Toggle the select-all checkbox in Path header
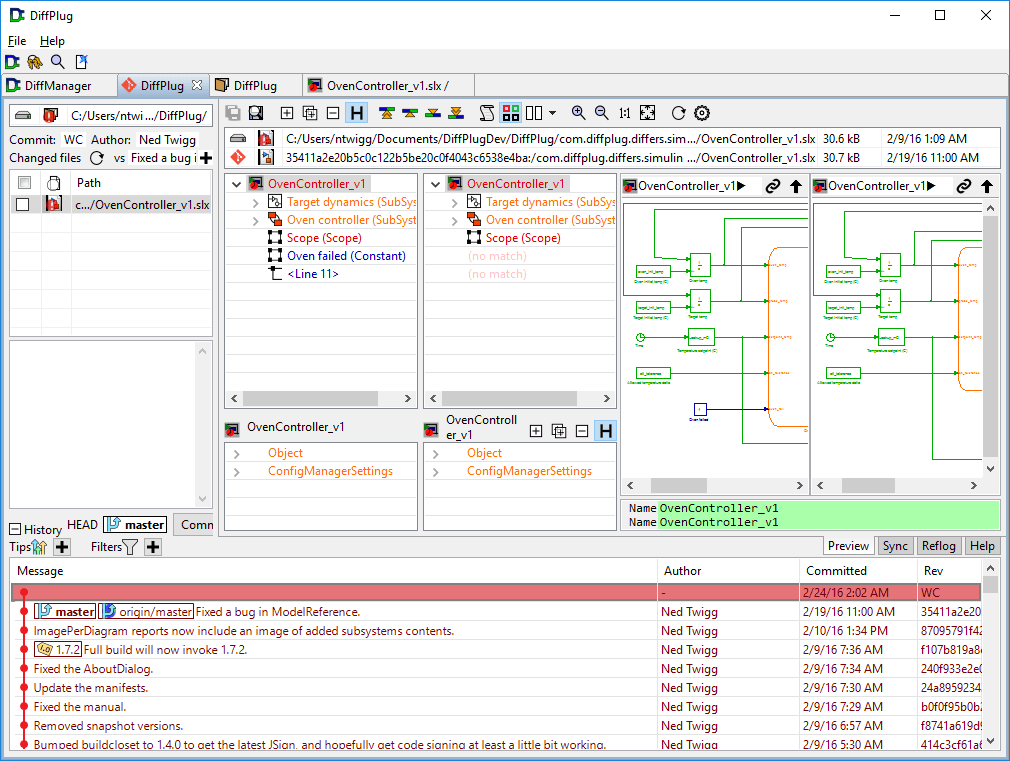Screen dimensions: 1010x761 point(25,183)
